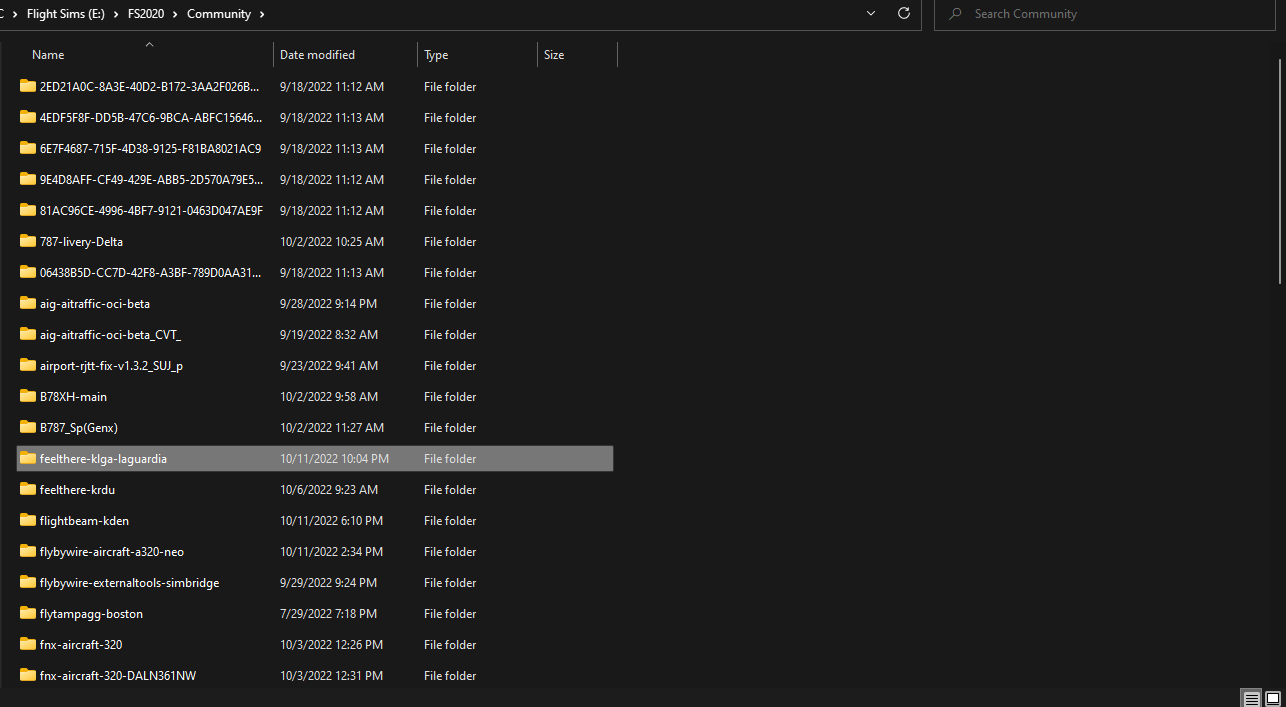Select aig-aitraffic-oci-beta folder name
Image resolution: width=1286 pixels, height=707 pixels.
coord(95,303)
